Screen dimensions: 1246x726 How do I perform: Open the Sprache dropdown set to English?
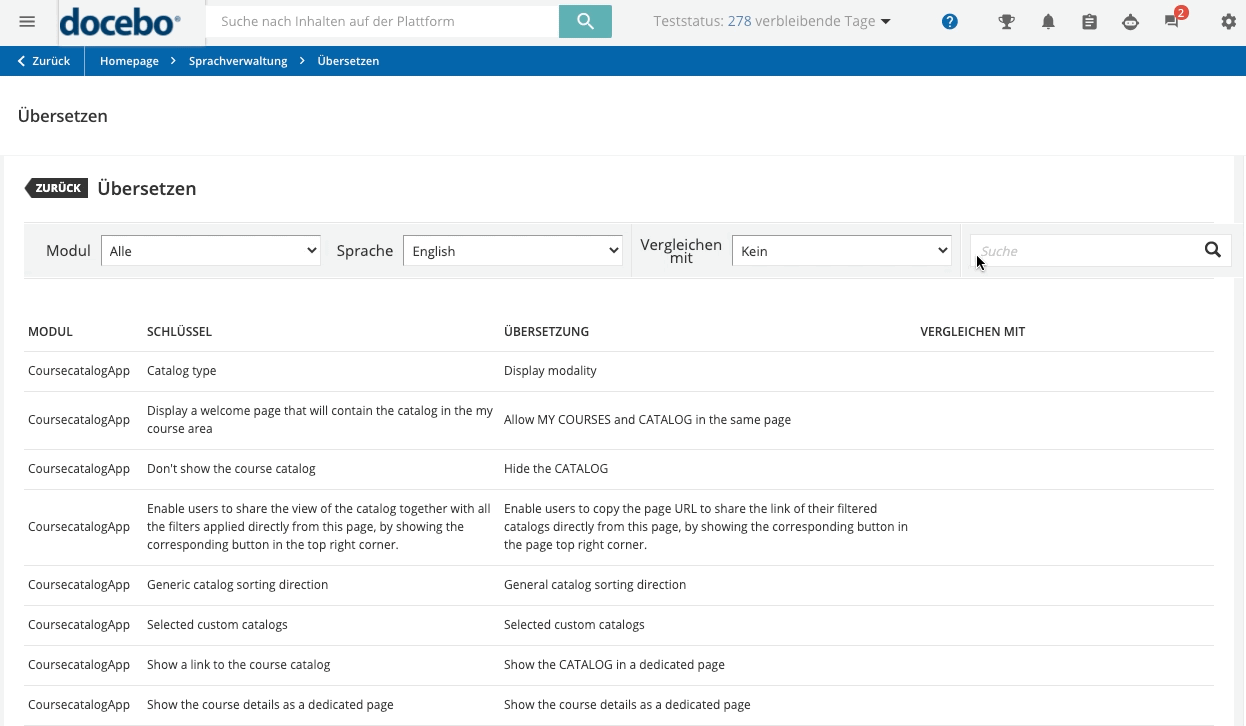[513, 251]
